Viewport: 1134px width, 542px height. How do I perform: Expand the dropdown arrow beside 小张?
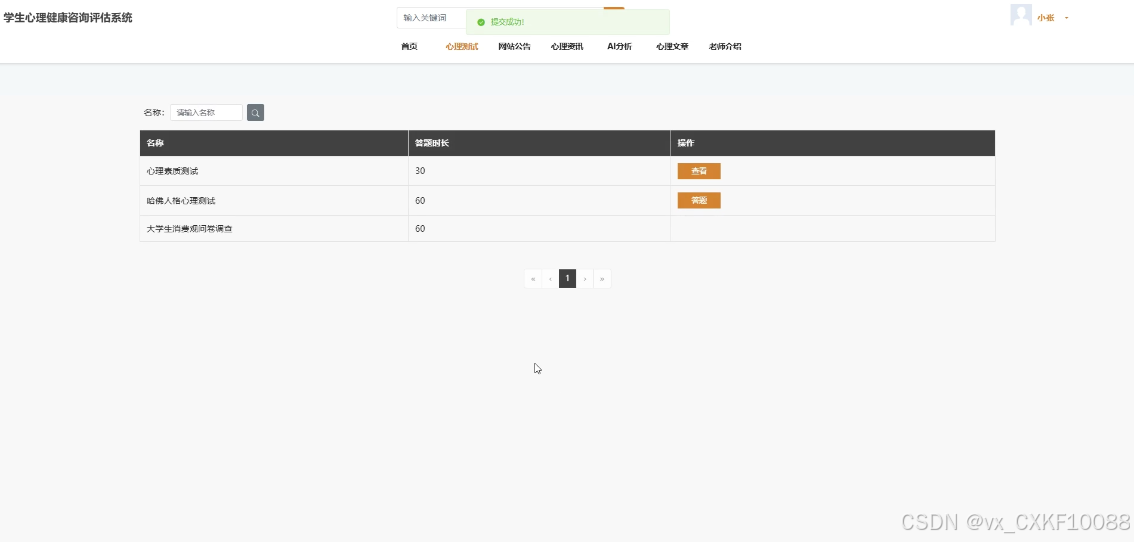pos(1067,18)
